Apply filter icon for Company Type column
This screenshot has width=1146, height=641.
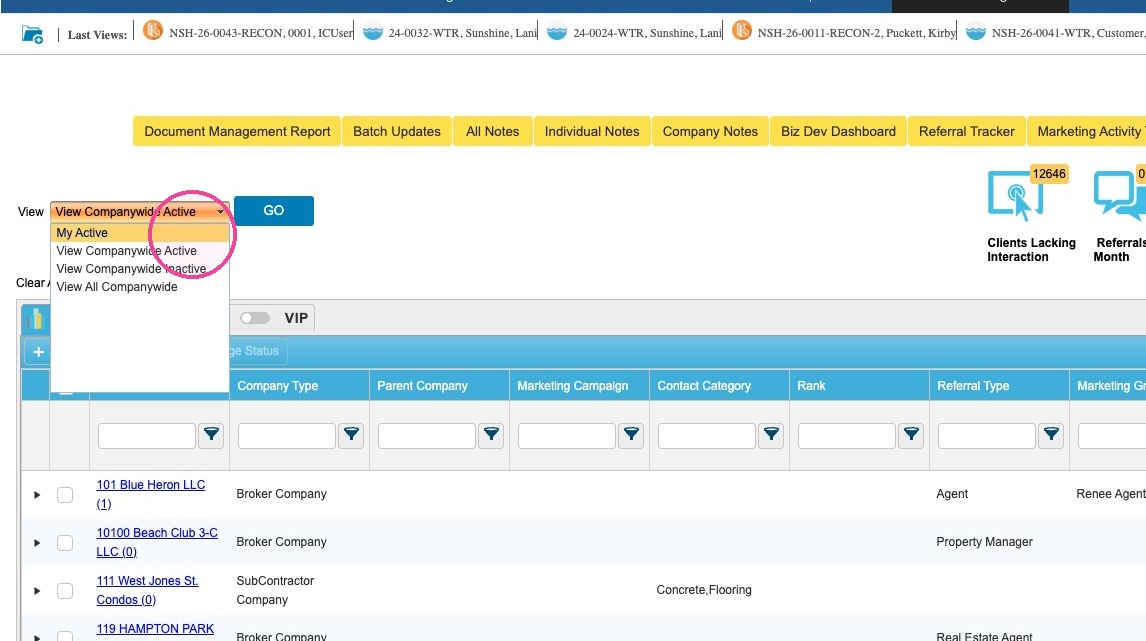[x=352, y=435]
